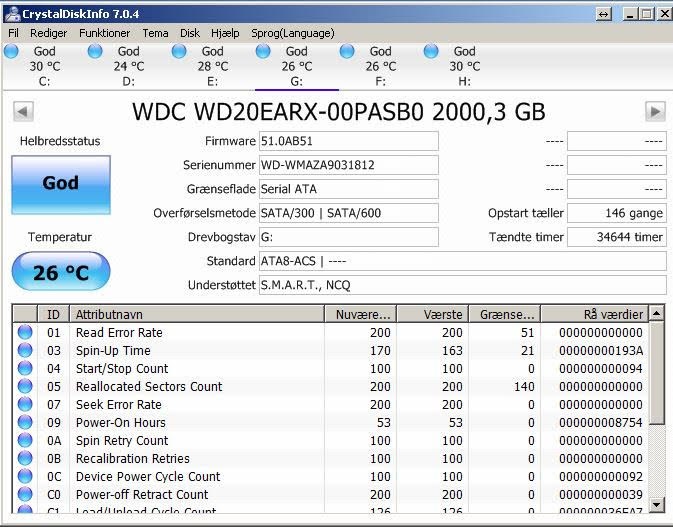
Task: Click status orb for Spin-Up Time
Action: (x=25, y=350)
